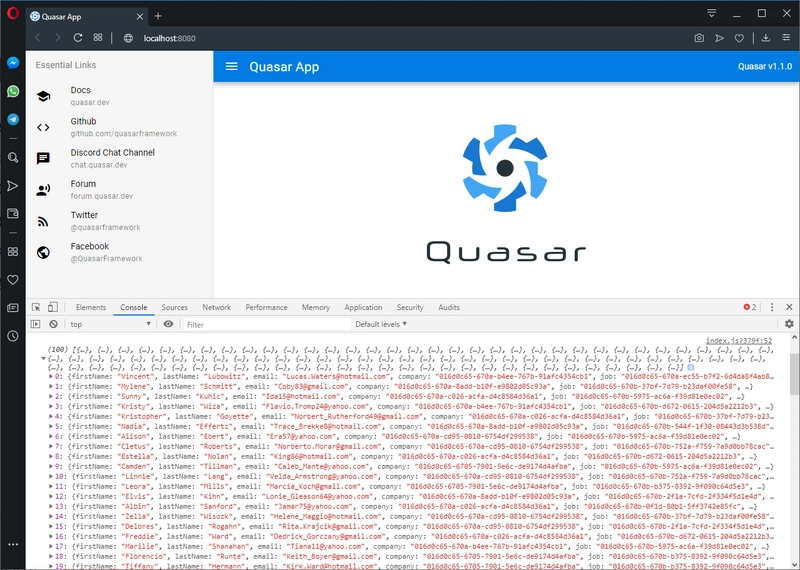Go forward to the next page
Screen dimensions: 800x570
pyautogui.click(x=57, y=38)
